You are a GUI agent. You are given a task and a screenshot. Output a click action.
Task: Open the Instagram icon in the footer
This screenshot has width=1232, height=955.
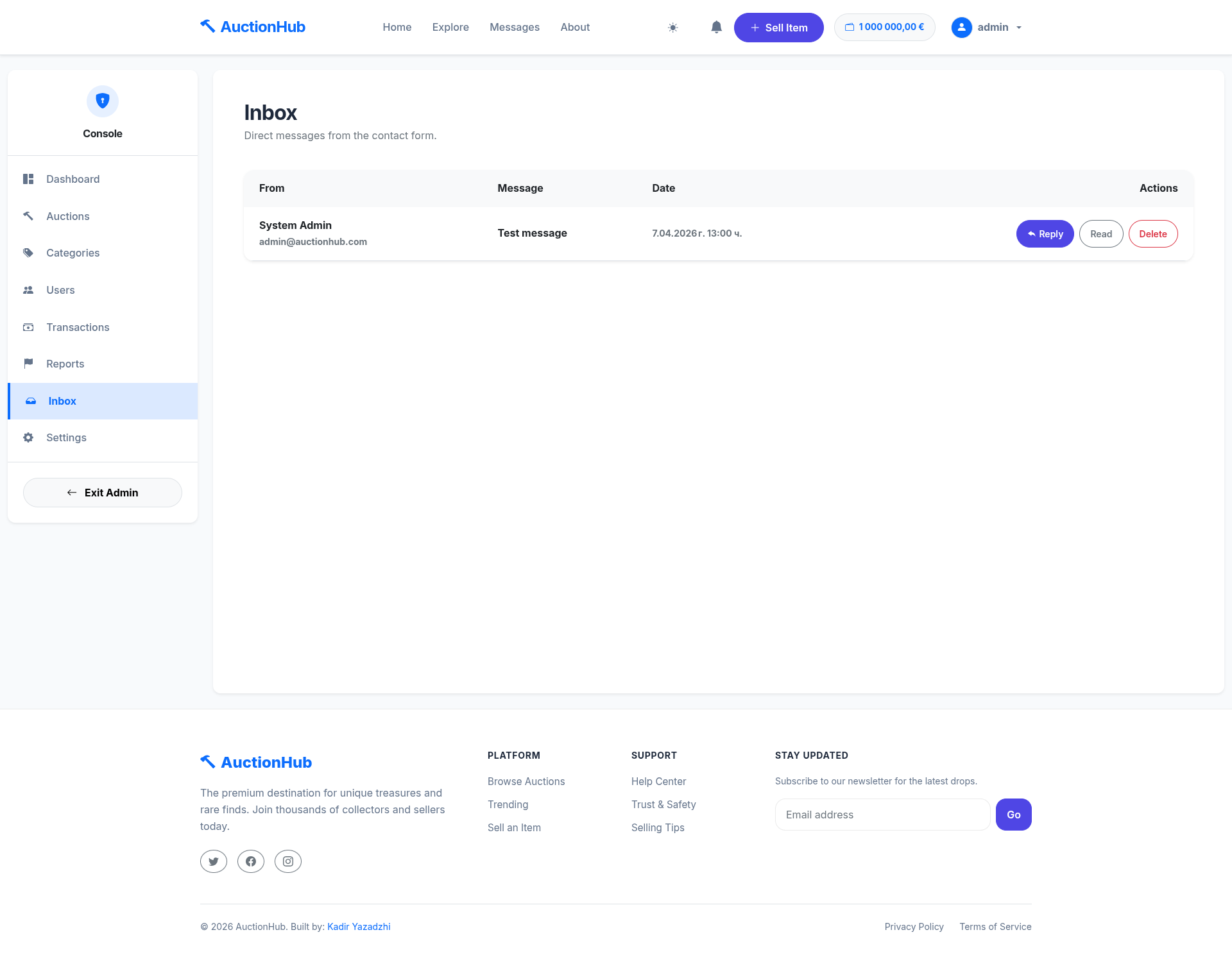point(288,861)
